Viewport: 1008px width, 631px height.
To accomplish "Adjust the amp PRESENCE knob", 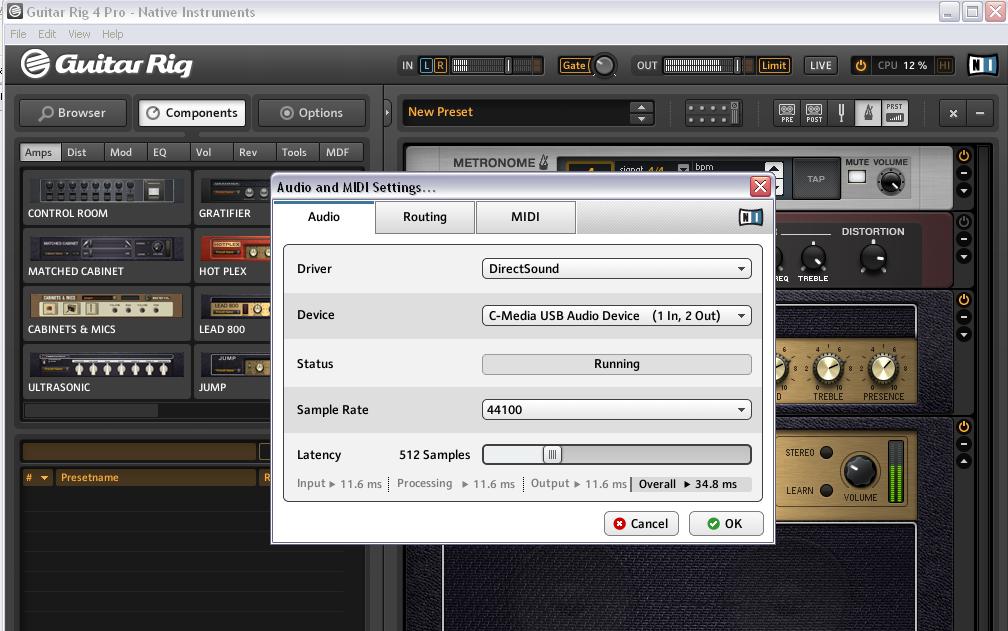I will [883, 369].
